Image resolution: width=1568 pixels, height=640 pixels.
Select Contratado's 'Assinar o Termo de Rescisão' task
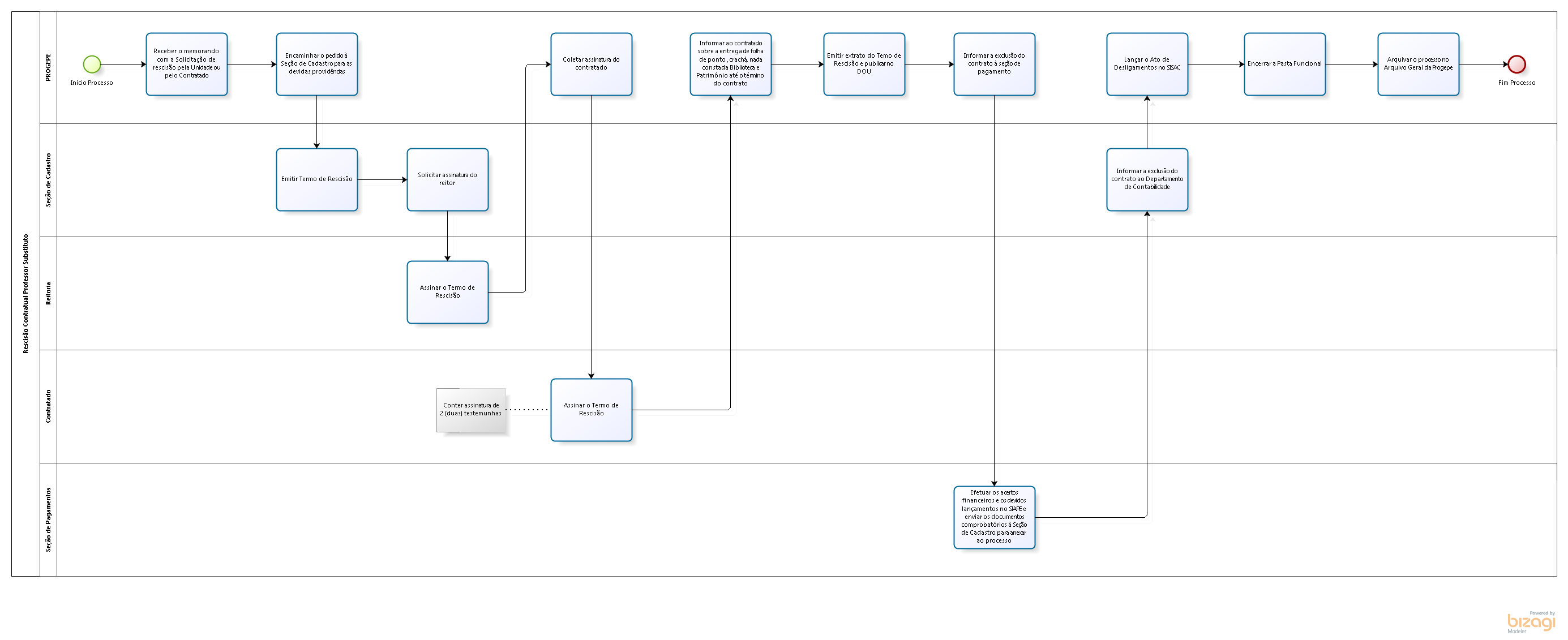tap(591, 410)
